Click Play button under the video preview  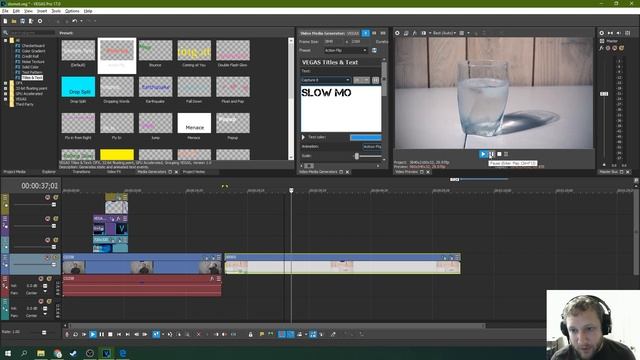coord(483,154)
